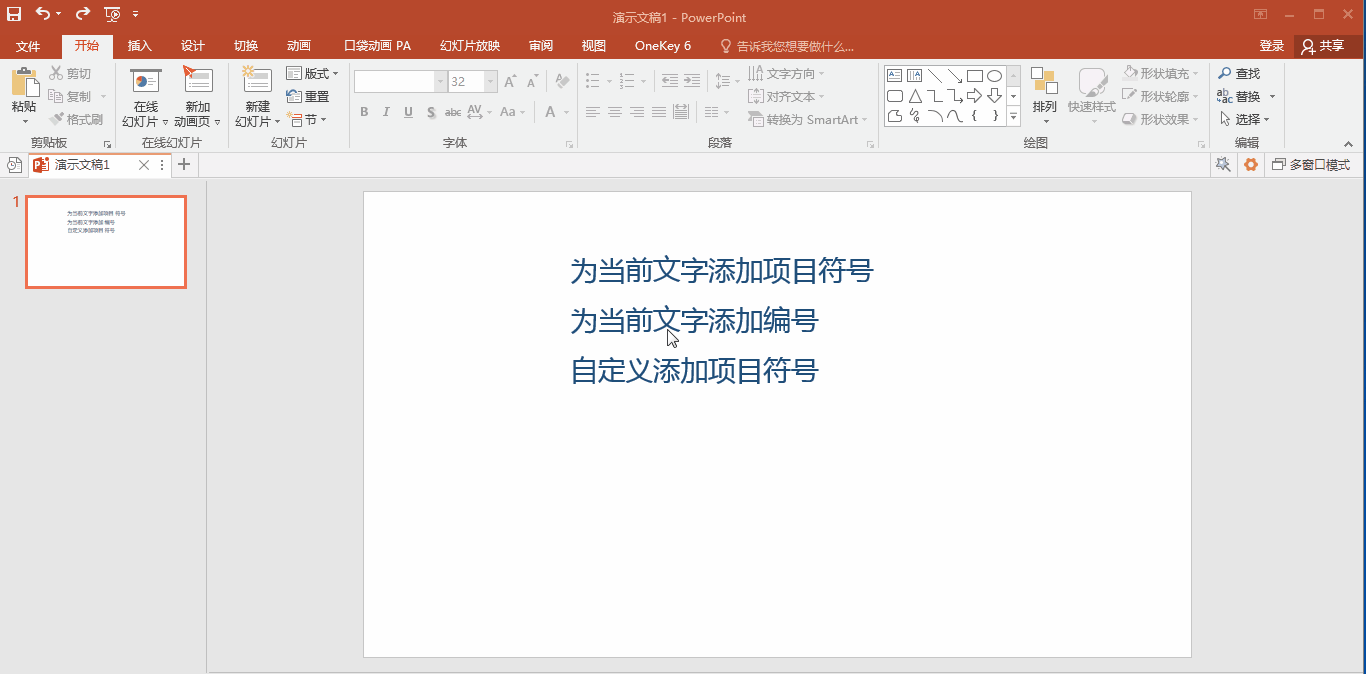Expand the shapes gallery more arrow

[1013, 116]
